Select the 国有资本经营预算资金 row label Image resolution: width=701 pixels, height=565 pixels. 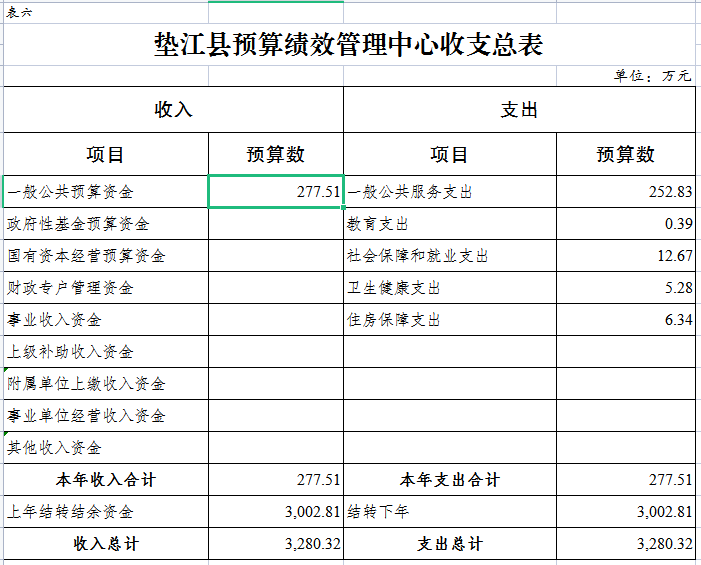click(x=106, y=256)
